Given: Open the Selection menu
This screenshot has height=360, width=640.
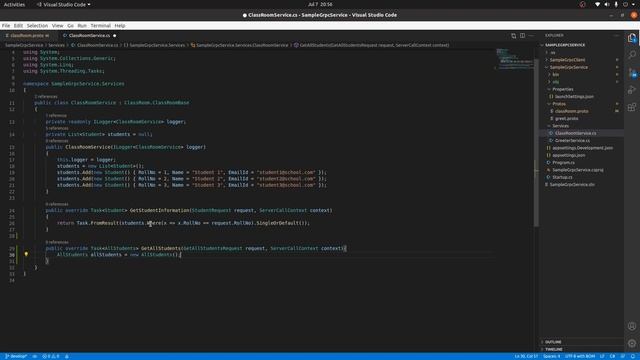Looking at the screenshot, I should pos(38,26).
